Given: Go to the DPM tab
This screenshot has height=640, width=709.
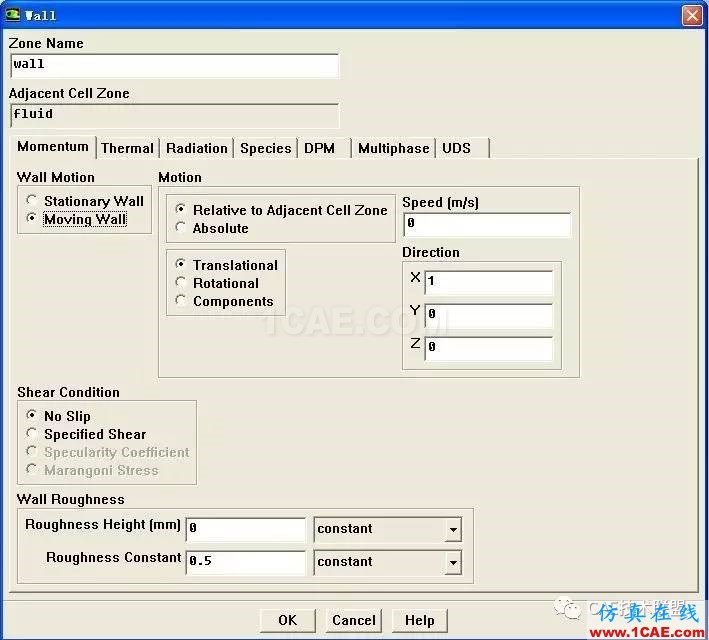Looking at the screenshot, I should pyautogui.click(x=324, y=148).
